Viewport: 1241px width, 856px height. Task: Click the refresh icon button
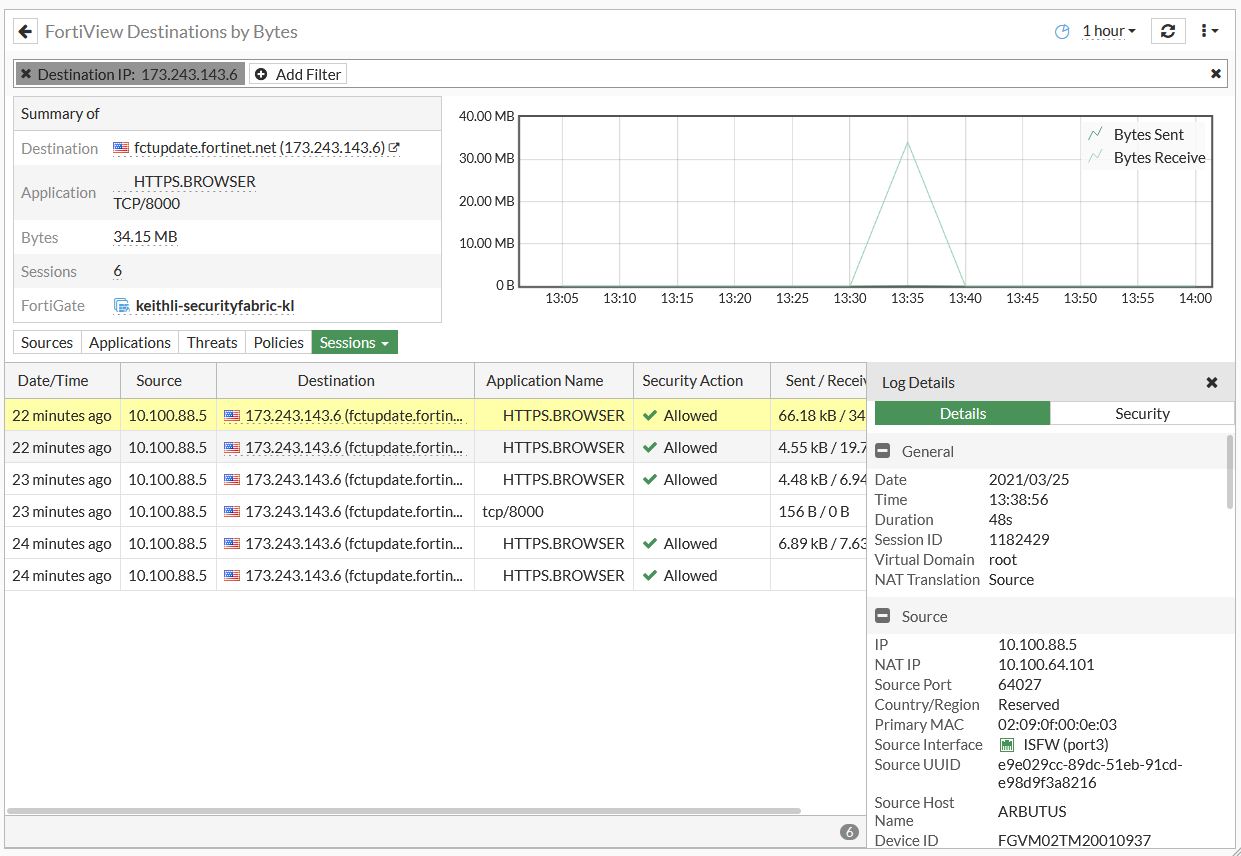pyautogui.click(x=1167, y=31)
